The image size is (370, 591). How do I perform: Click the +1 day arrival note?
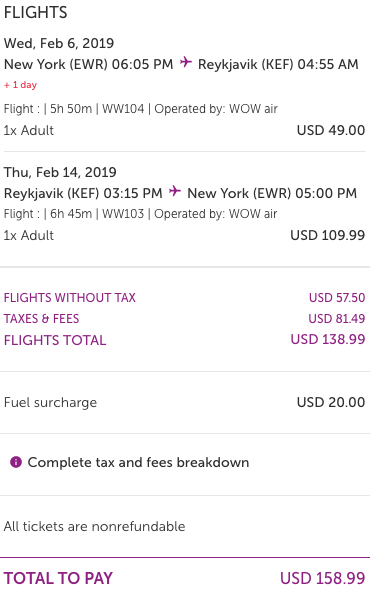pos(20,85)
